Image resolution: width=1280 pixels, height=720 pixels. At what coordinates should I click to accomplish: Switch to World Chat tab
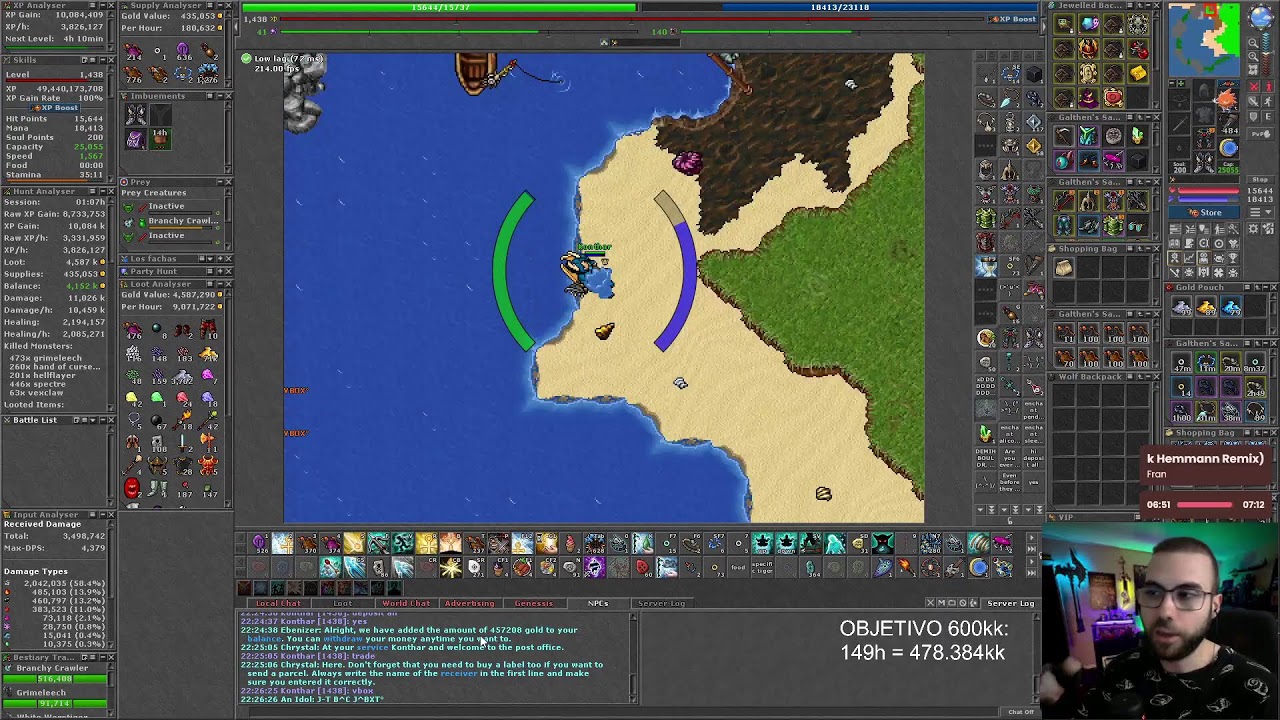(406, 603)
